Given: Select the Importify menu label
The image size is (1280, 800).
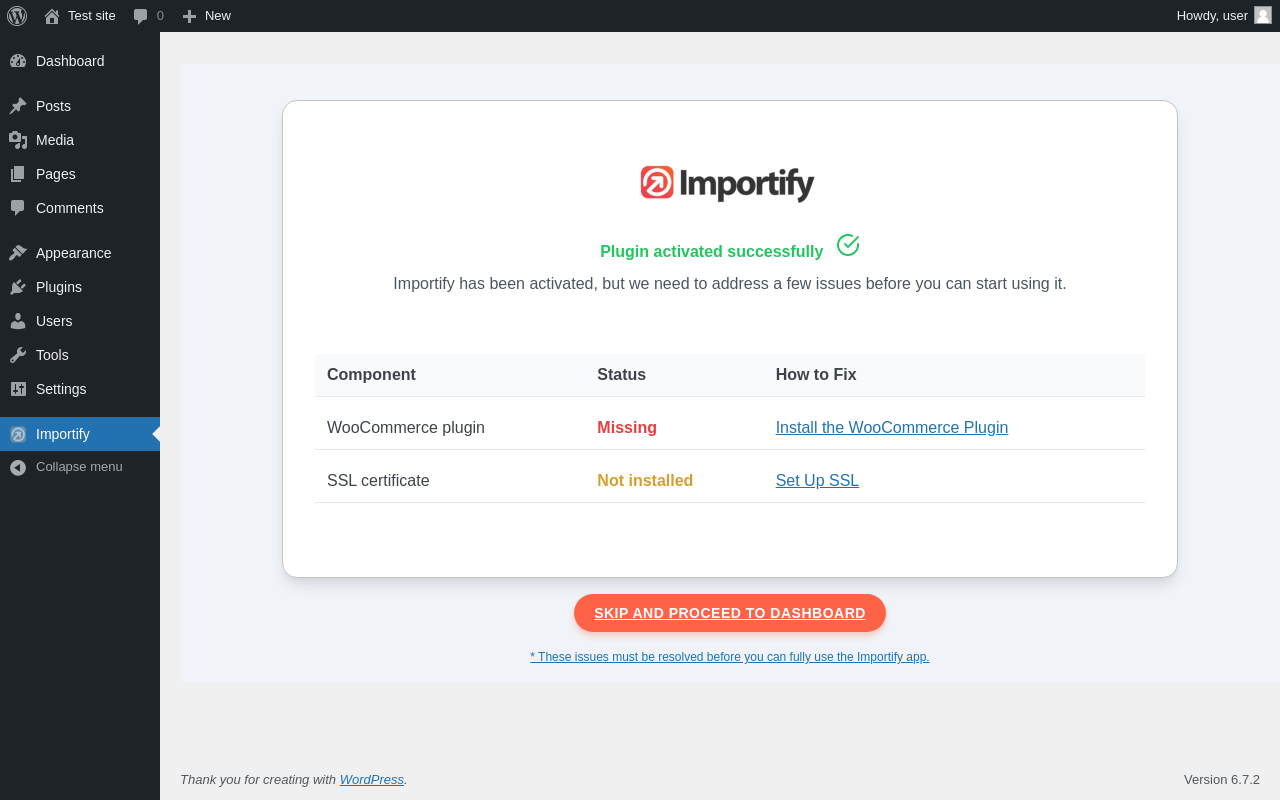Looking at the screenshot, I should pos(63,434).
